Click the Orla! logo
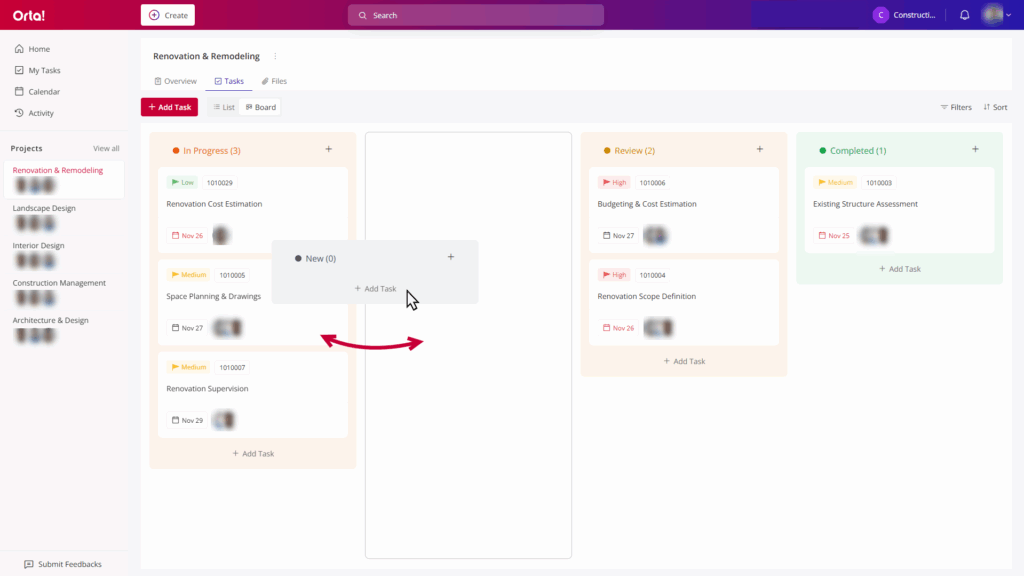Screen dimensions: 1024x576 pos(29,15)
